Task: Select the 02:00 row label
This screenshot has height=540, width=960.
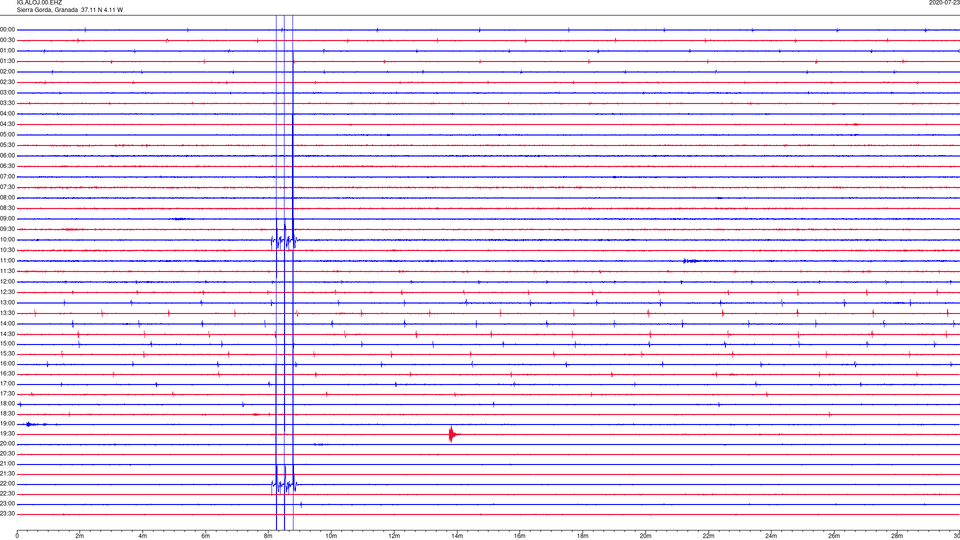Action: pyautogui.click(x=8, y=72)
